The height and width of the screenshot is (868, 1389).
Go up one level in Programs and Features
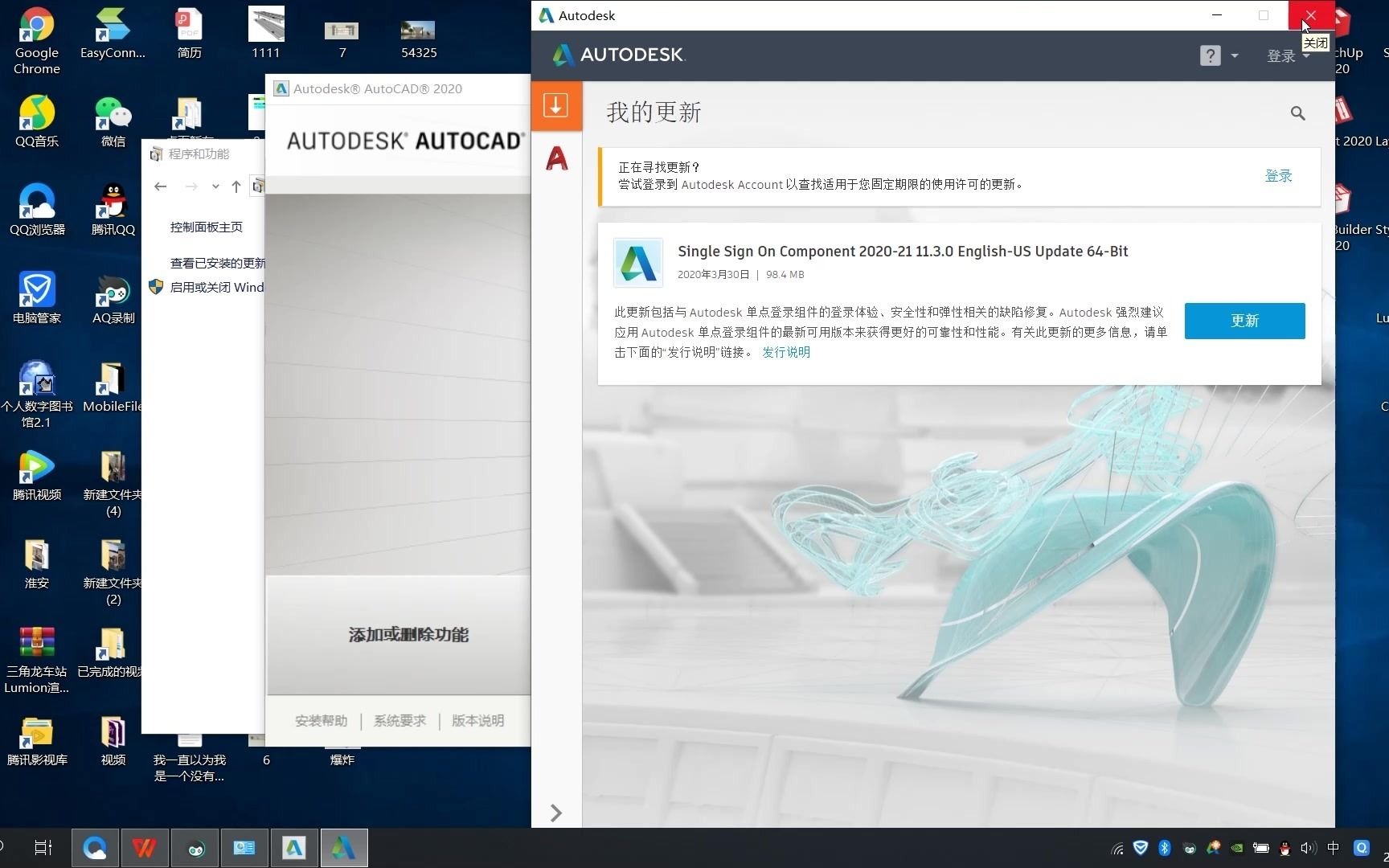236,186
